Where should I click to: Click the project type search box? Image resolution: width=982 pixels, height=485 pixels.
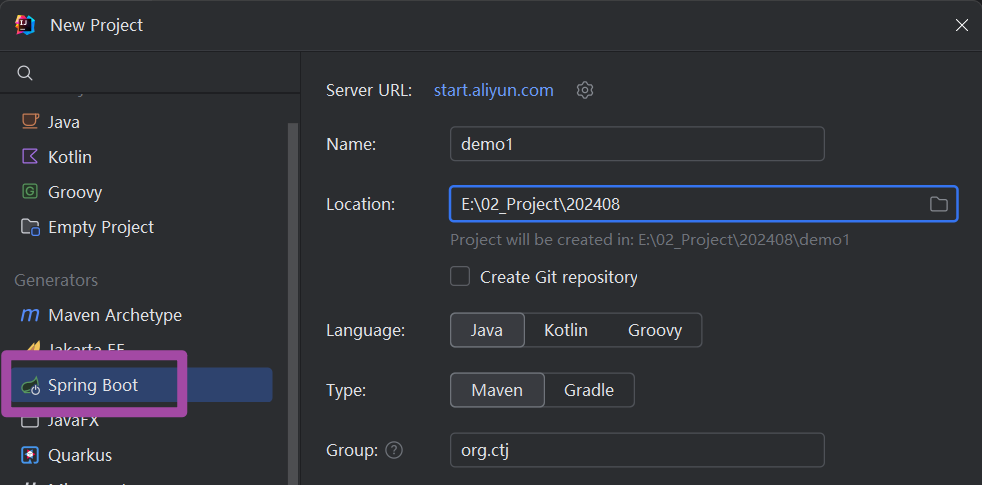click(150, 73)
